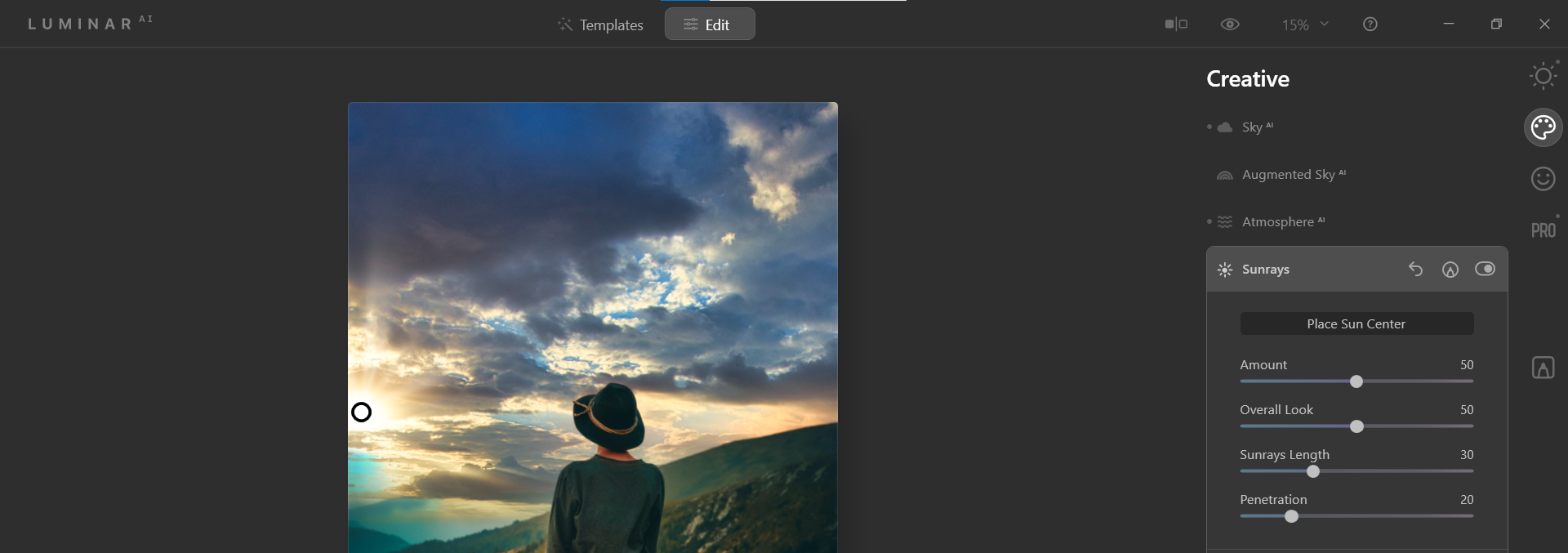Viewport: 1568px width, 553px height.
Task: Open the help question mark icon
Action: 1370,25
